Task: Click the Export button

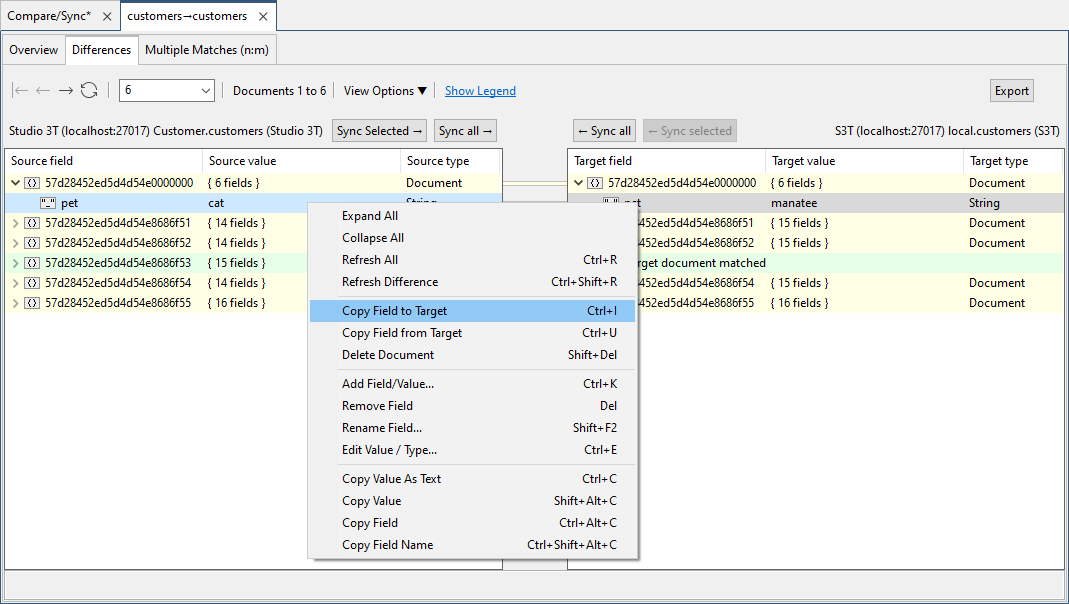Action: point(1012,91)
